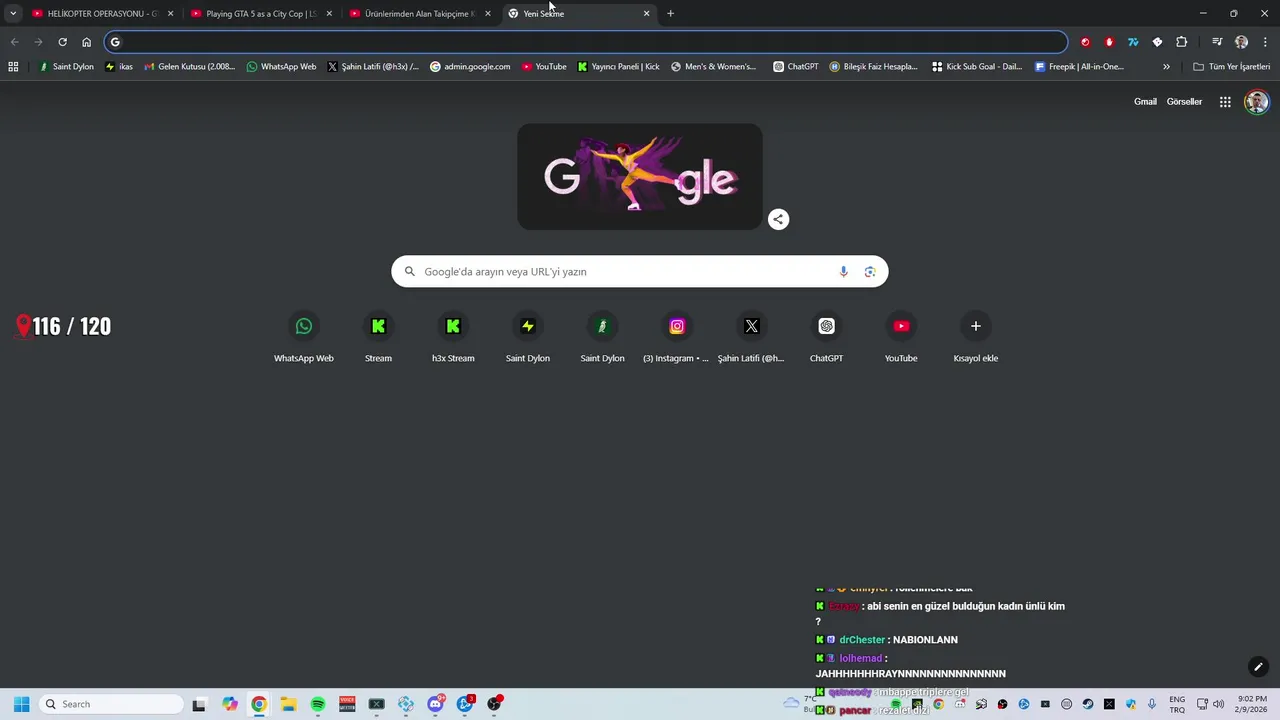Open the 7TV extension icon
Screen dimensions: 1280x720
coord(1133,42)
